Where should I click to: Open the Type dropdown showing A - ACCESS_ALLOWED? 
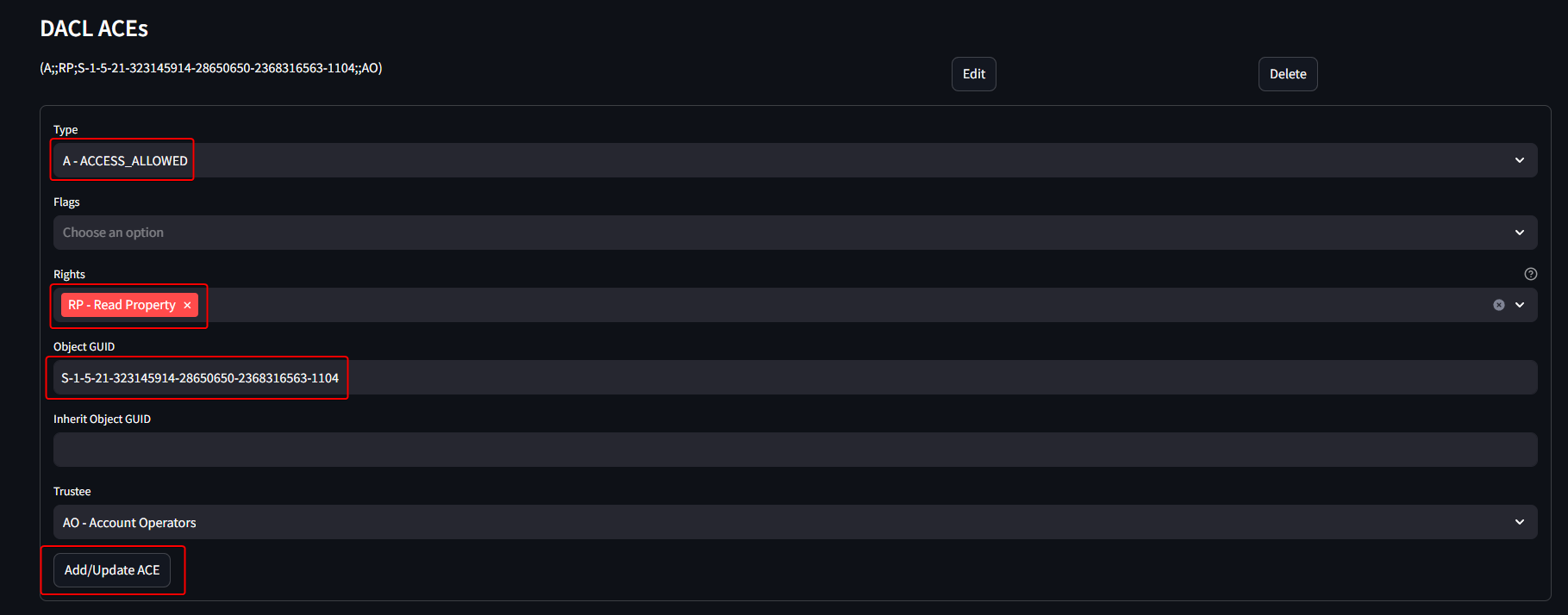[x=795, y=160]
